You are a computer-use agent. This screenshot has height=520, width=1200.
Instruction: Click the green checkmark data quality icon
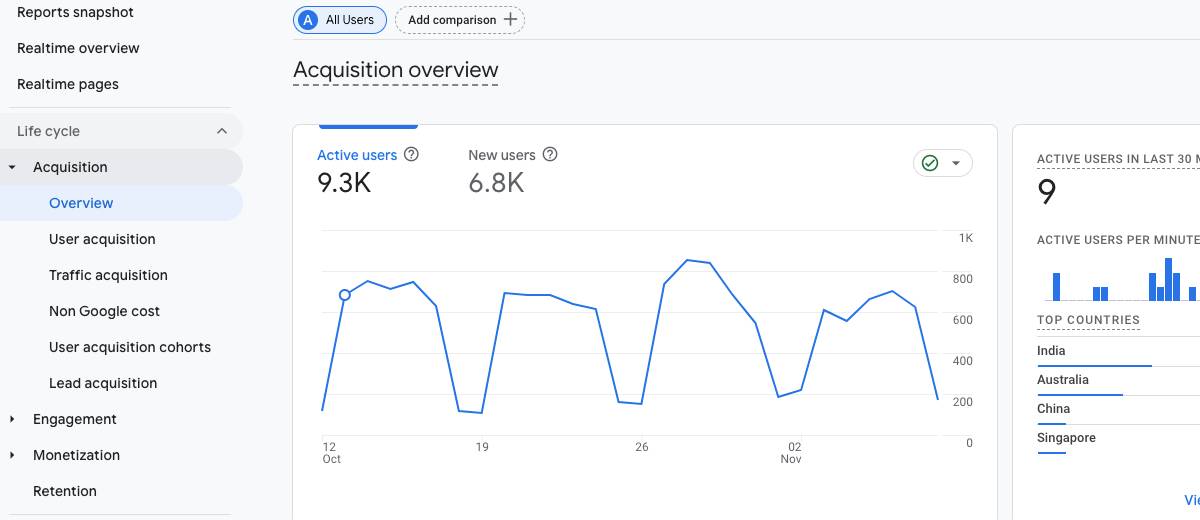click(x=930, y=163)
